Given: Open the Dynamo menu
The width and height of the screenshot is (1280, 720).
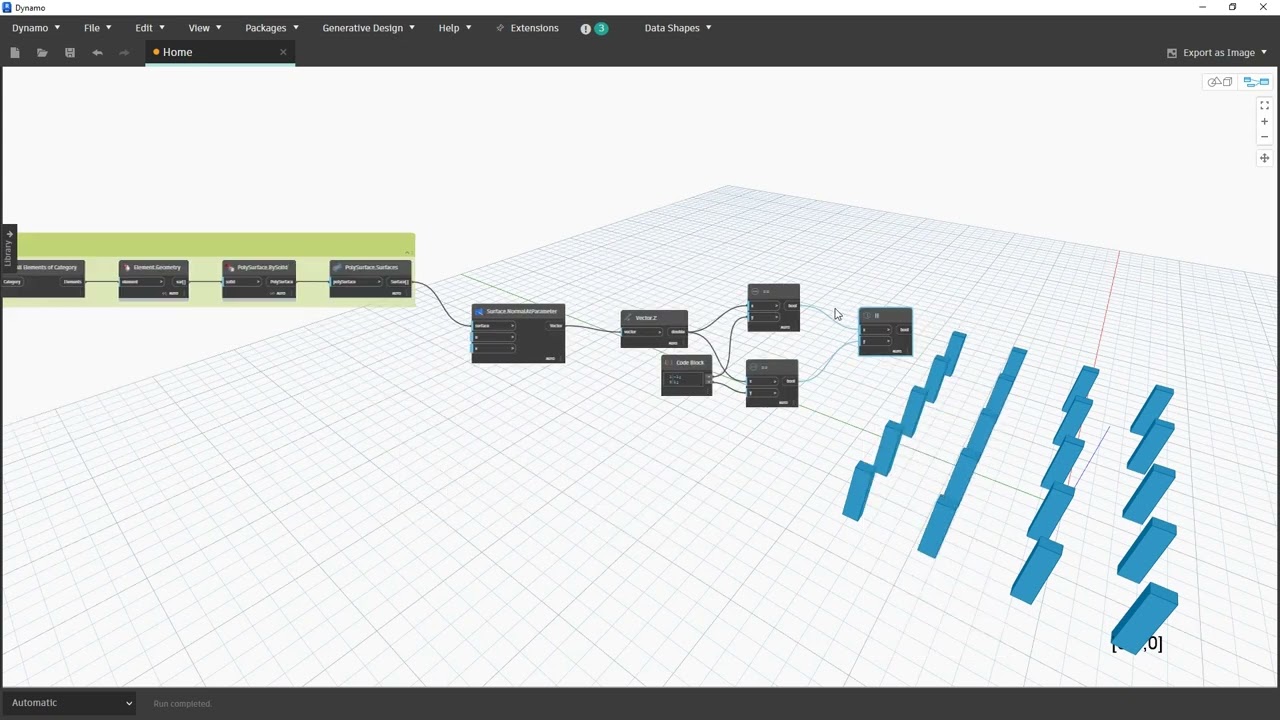Looking at the screenshot, I should coord(36,28).
